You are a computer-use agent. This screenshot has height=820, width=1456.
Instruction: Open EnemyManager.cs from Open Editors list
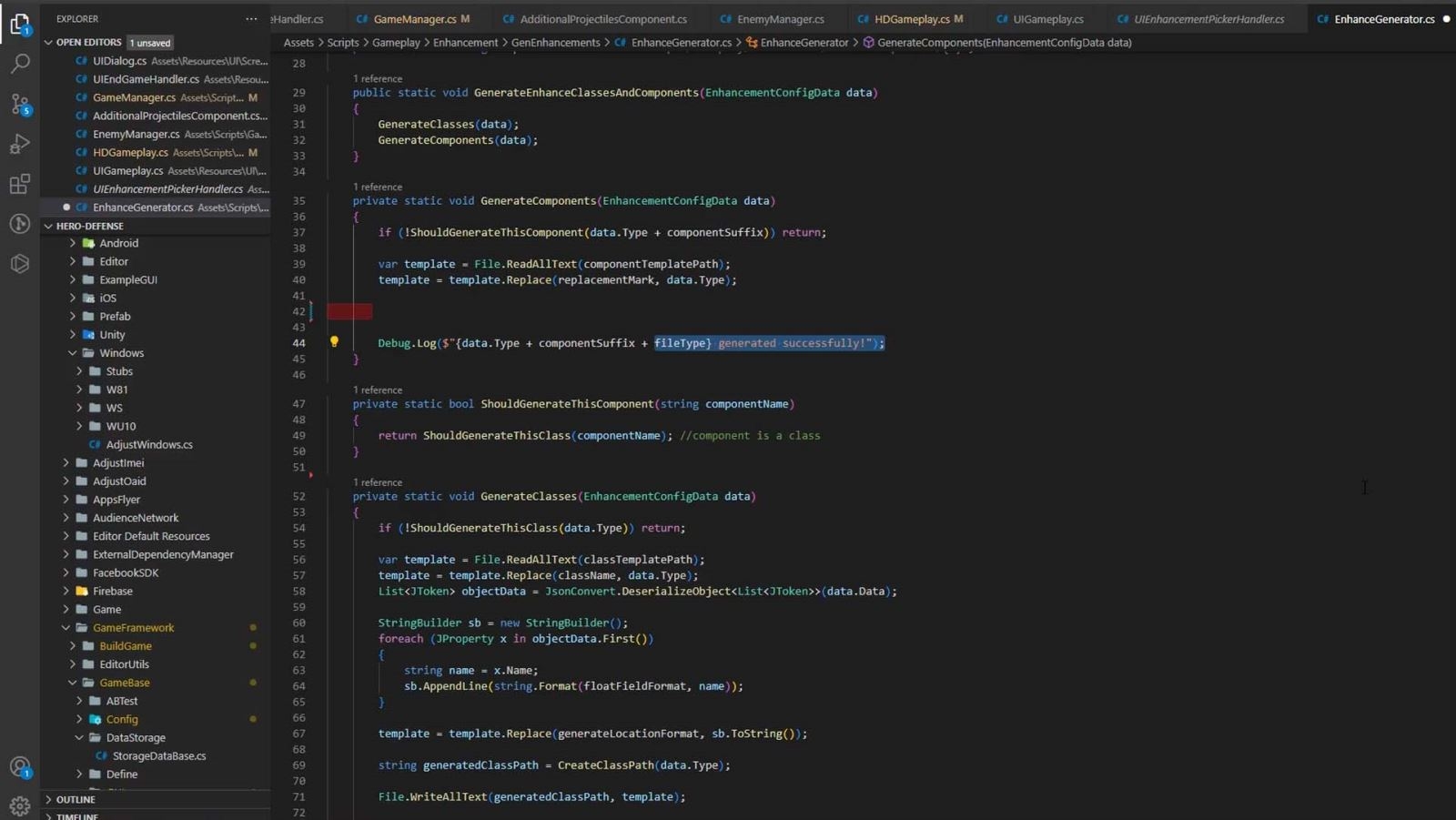pos(155,134)
